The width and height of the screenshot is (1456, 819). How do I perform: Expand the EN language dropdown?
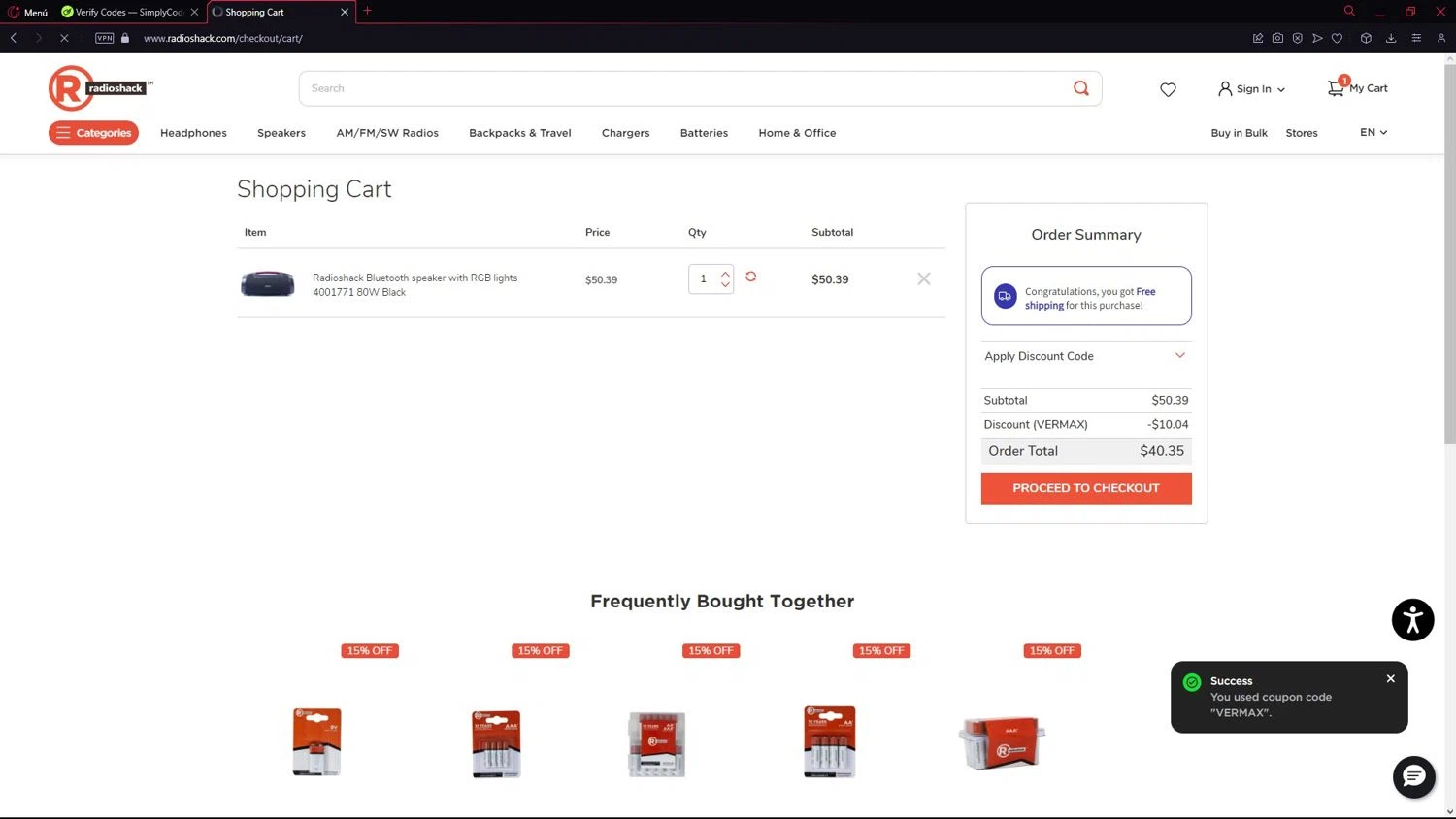[1373, 132]
